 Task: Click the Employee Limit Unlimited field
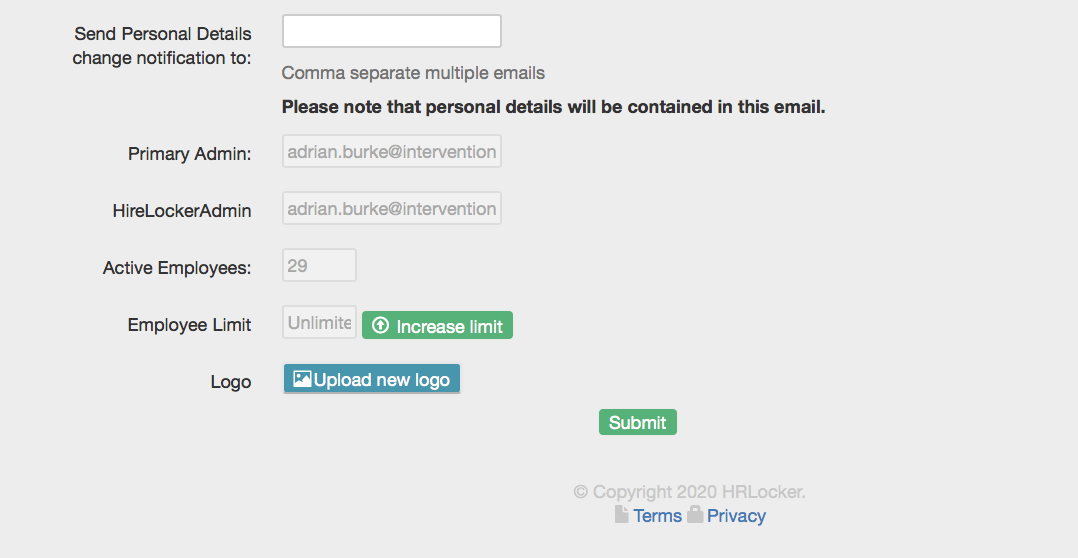[x=319, y=323]
